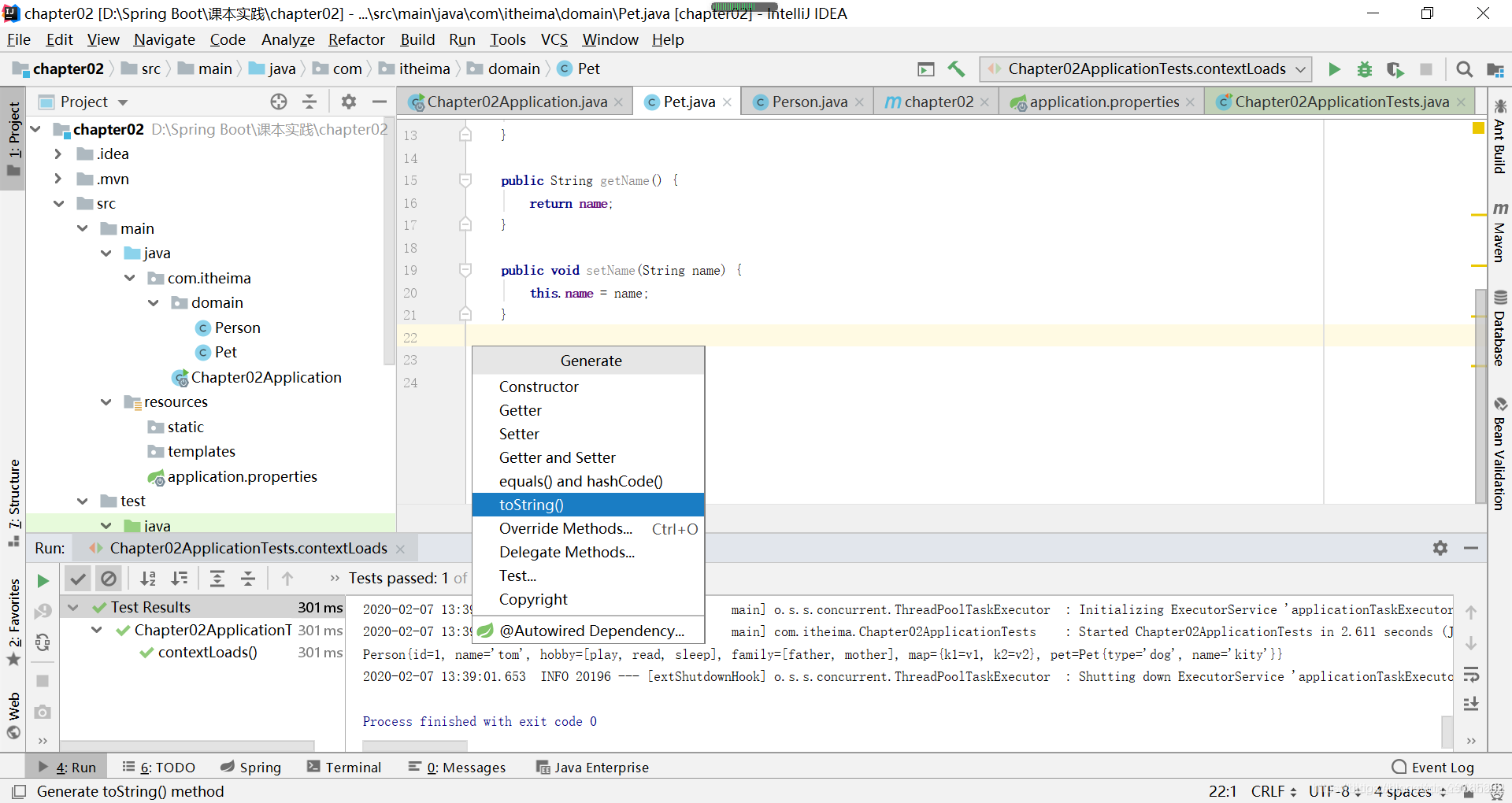Open the Terminal tool window
The image size is (1512, 803).
(x=344, y=768)
